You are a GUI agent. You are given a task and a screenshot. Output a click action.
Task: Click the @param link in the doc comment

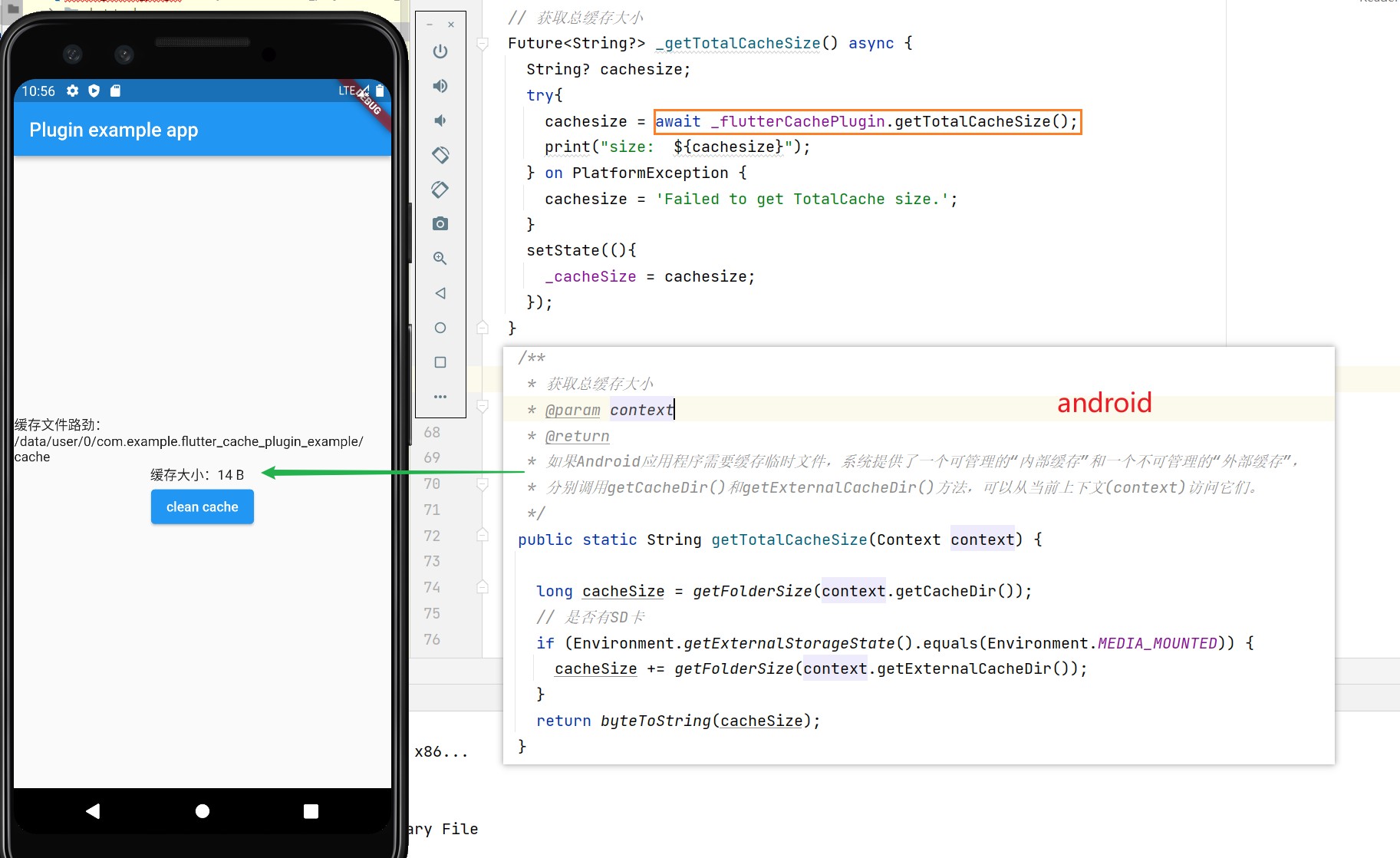(x=572, y=410)
